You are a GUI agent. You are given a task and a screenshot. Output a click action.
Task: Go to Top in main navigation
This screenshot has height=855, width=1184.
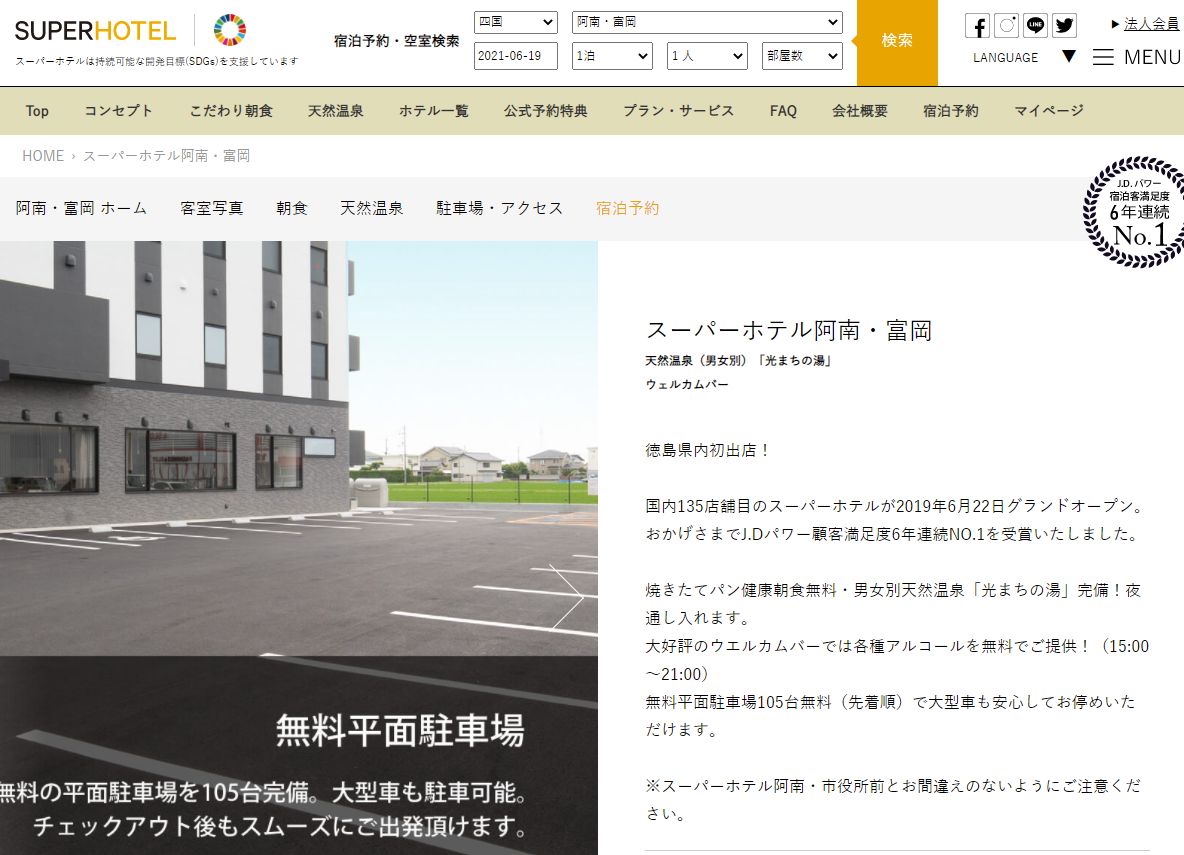37,111
